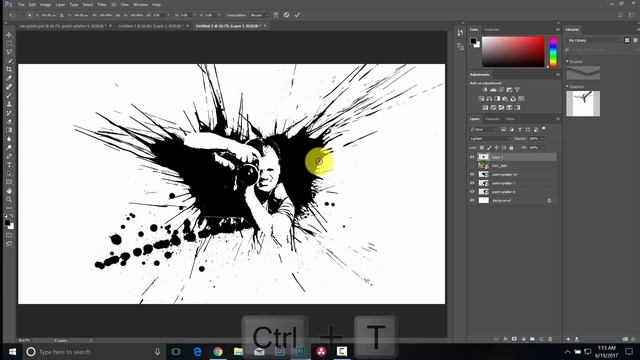Switch to the Swatches tab

point(492,30)
